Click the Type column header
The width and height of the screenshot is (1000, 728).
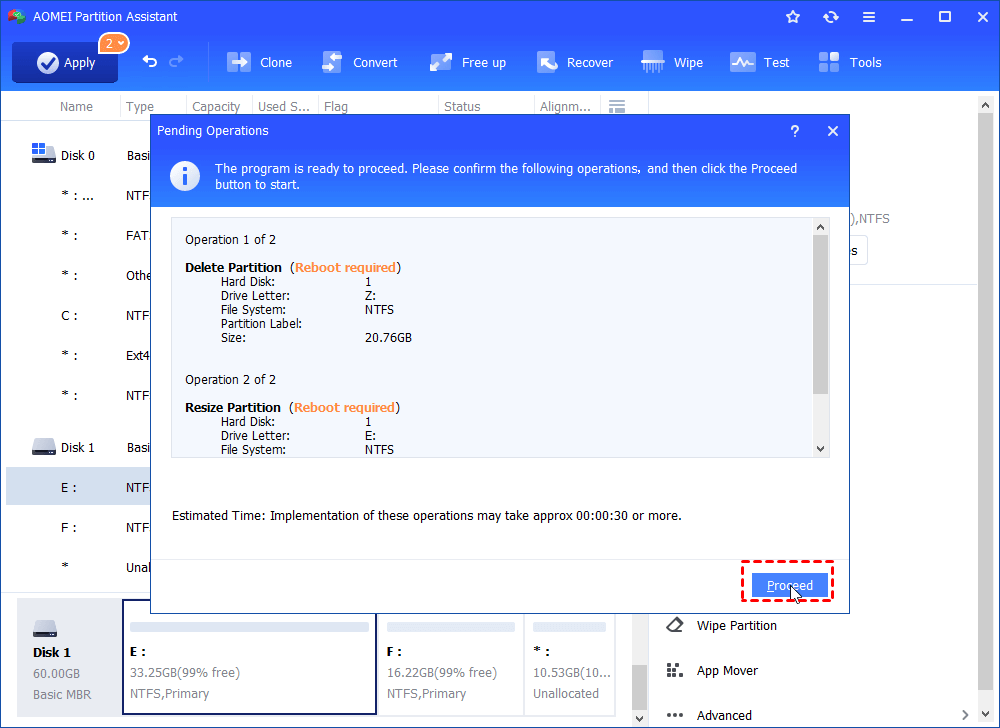click(x=140, y=106)
